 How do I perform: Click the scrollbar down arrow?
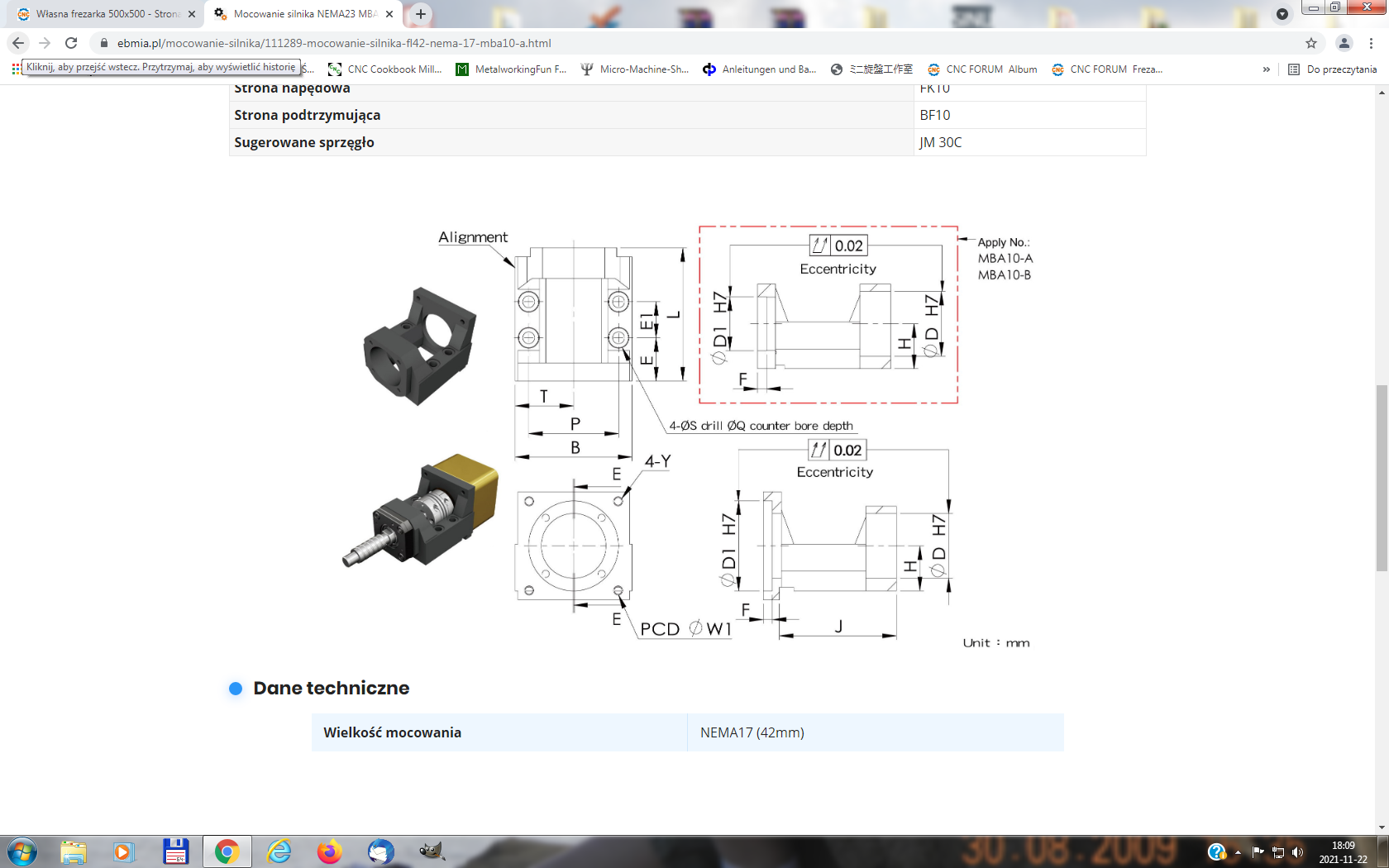click(x=1382, y=828)
